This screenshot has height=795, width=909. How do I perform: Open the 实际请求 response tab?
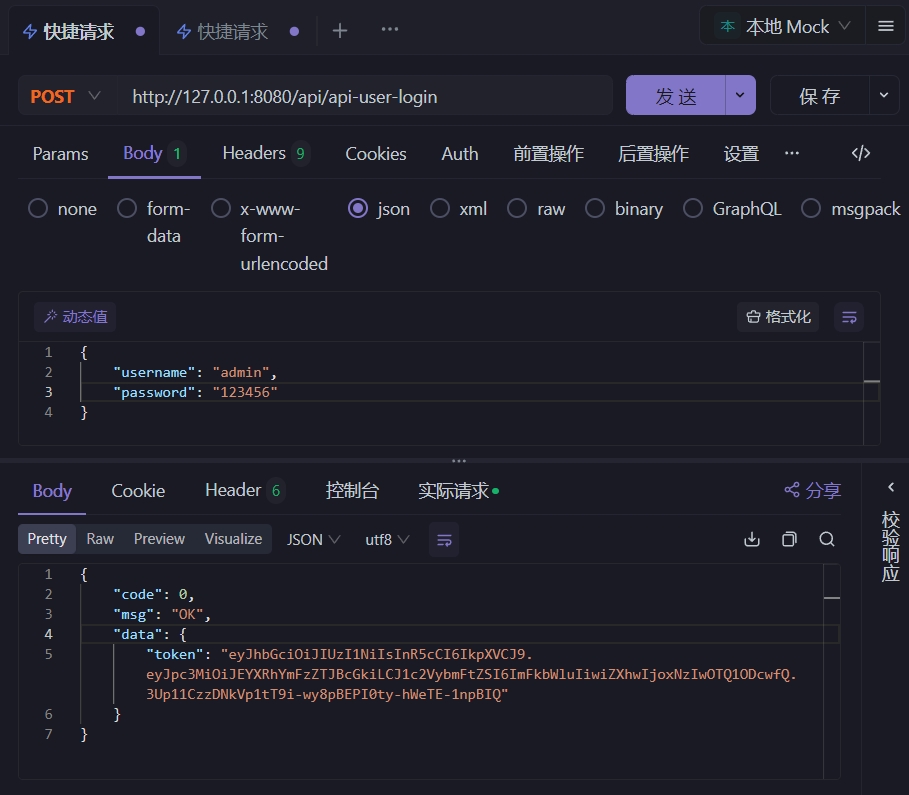coord(457,491)
